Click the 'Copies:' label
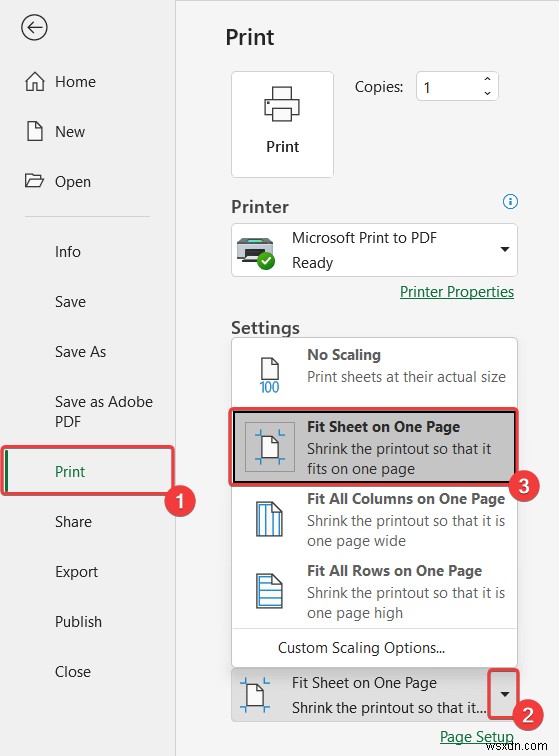The image size is (559, 756). [379, 87]
